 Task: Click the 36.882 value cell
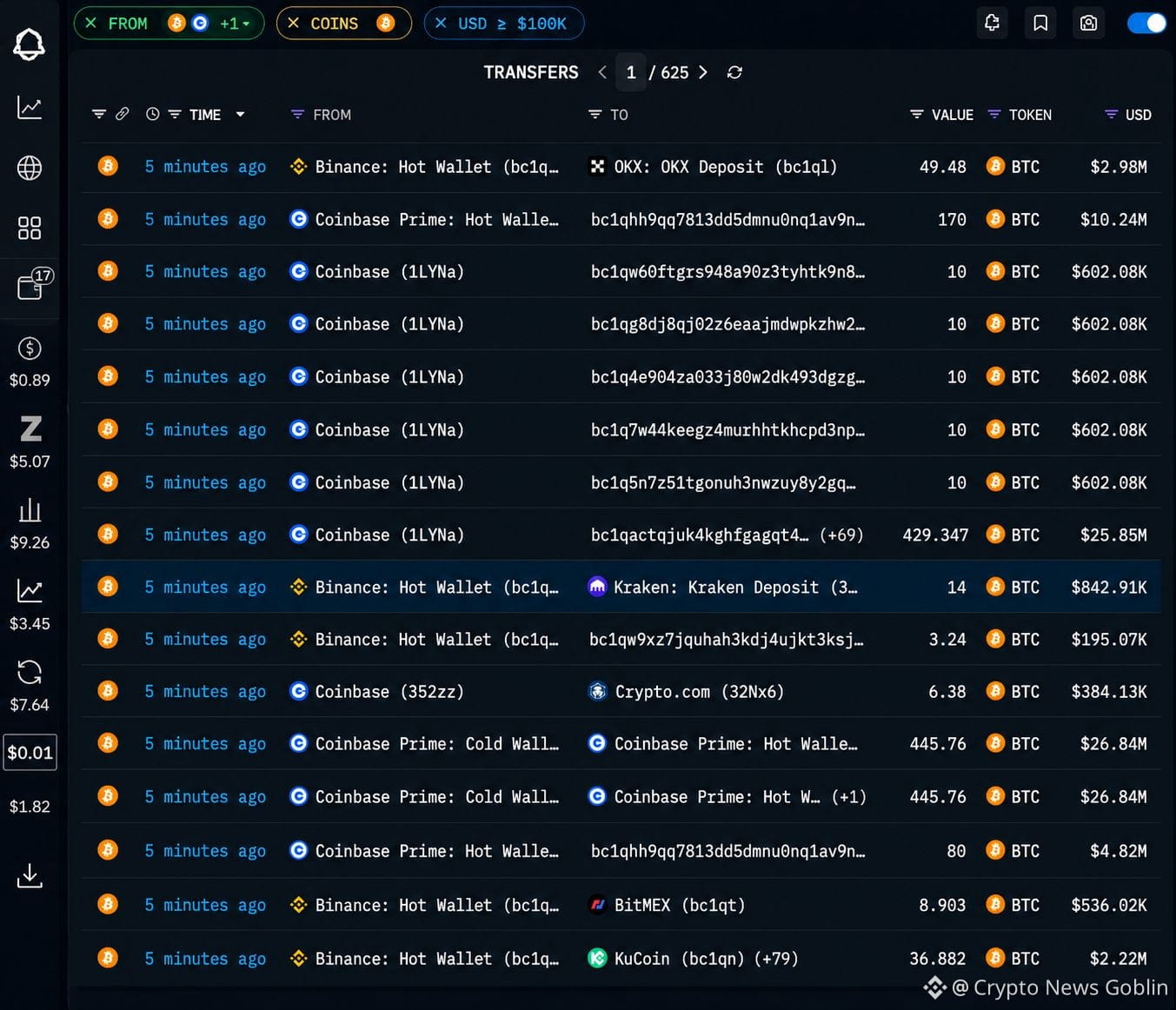pos(937,958)
